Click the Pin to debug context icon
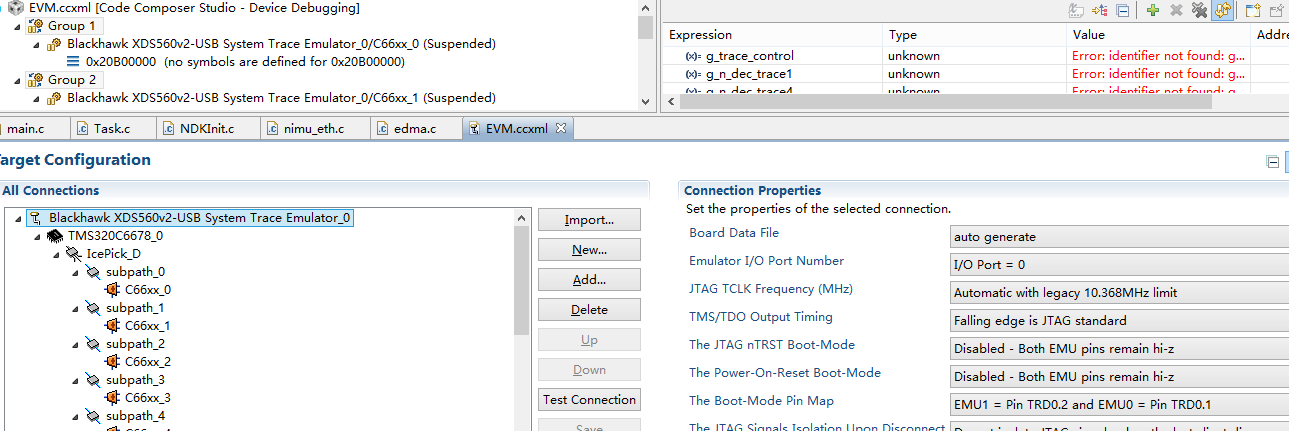This screenshot has height=431, width=1289. click(1277, 10)
